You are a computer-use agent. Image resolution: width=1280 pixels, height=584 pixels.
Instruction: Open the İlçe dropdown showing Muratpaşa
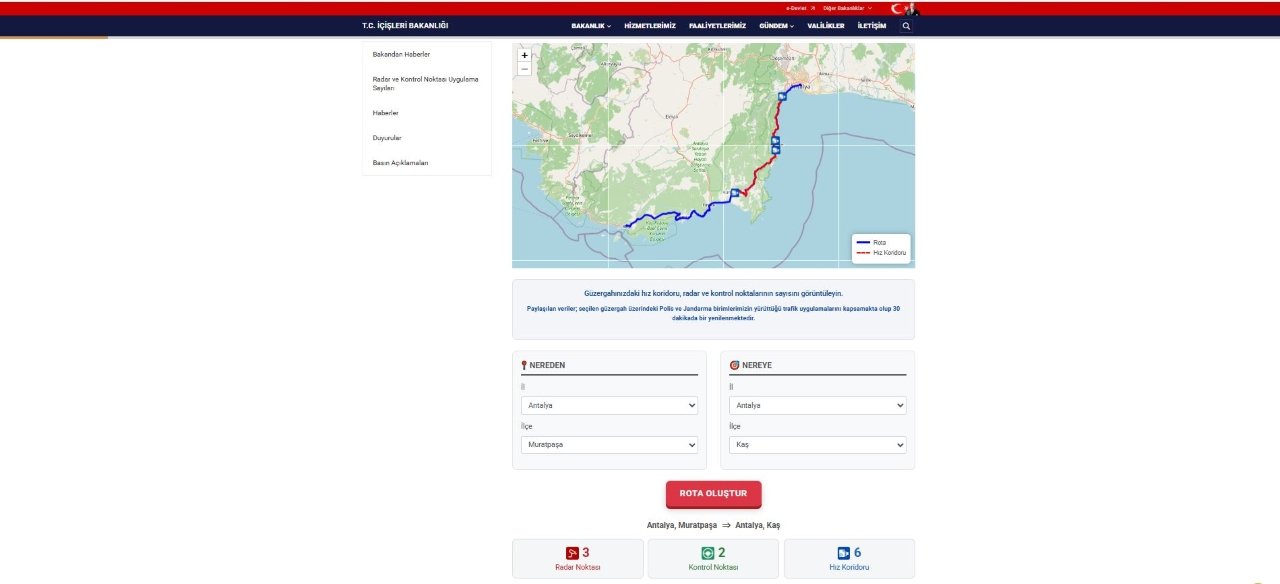[609, 444]
